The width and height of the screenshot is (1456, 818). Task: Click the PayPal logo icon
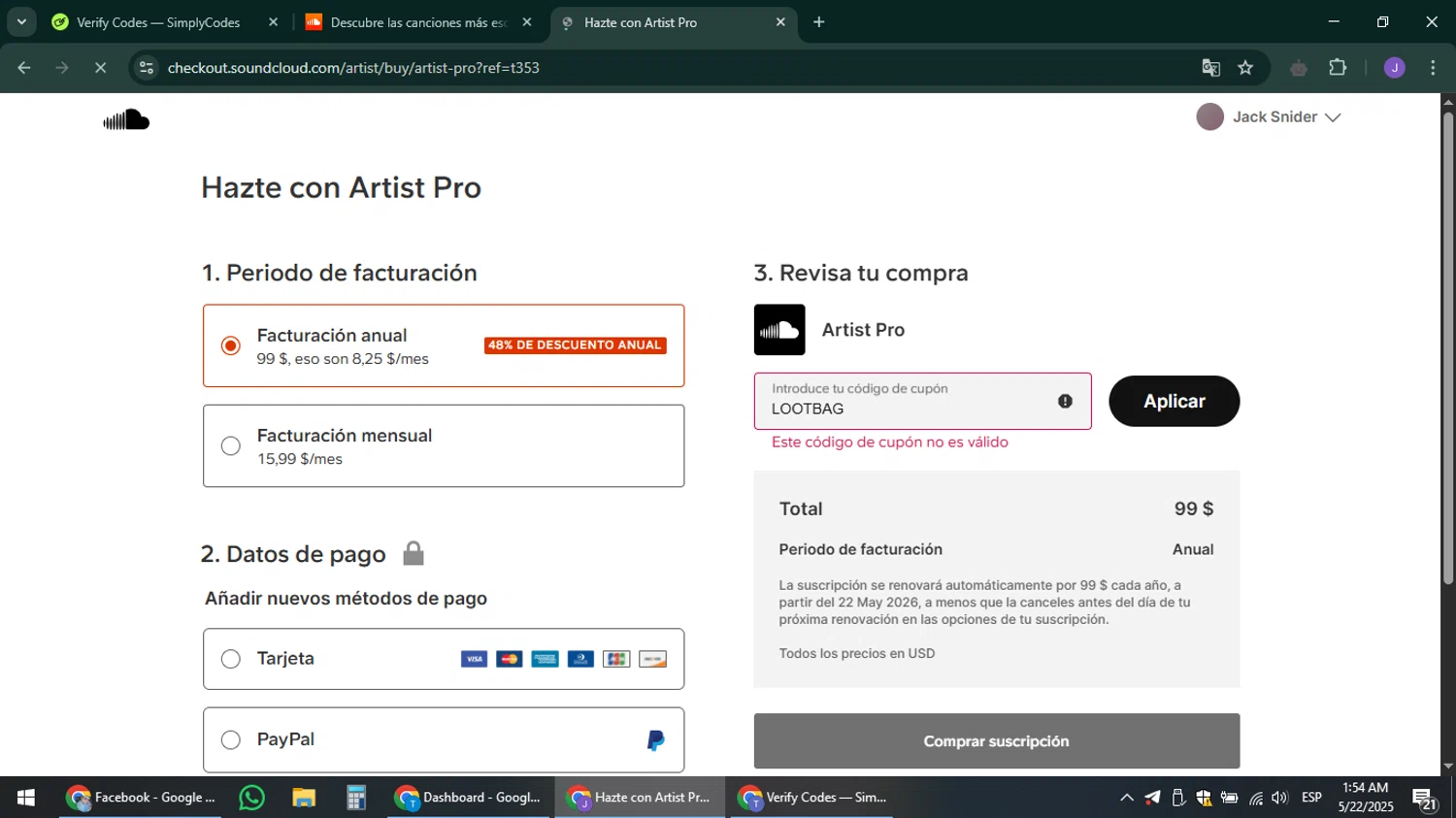(x=656, y=740)
